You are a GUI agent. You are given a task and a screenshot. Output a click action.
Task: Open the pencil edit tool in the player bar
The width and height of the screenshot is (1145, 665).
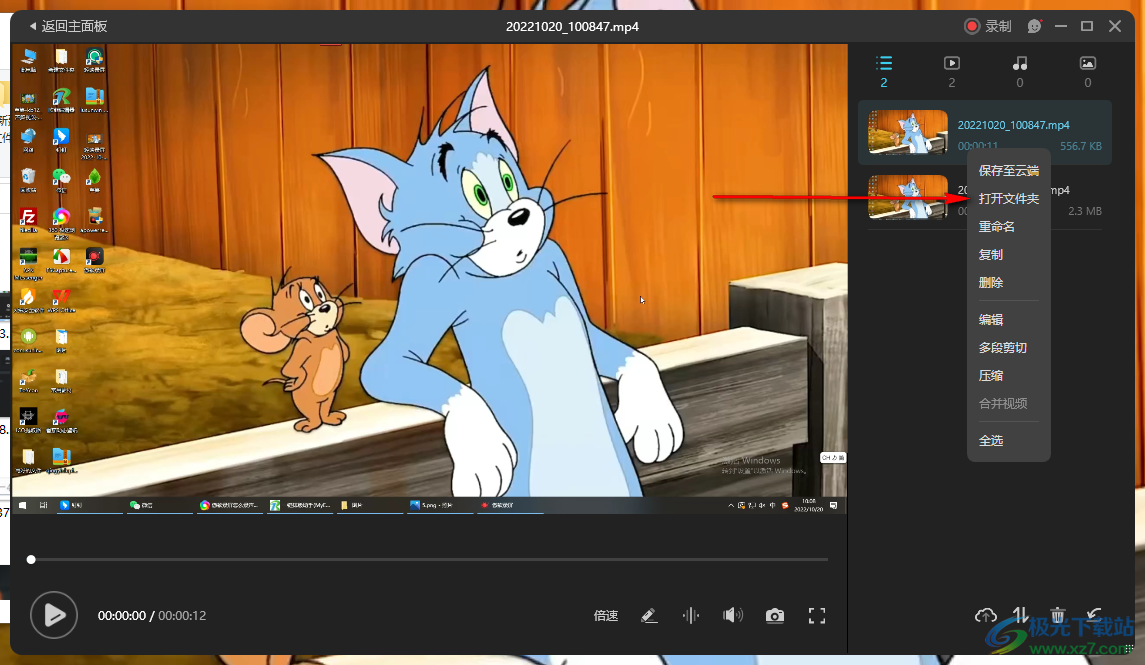[x=648, y=616]
